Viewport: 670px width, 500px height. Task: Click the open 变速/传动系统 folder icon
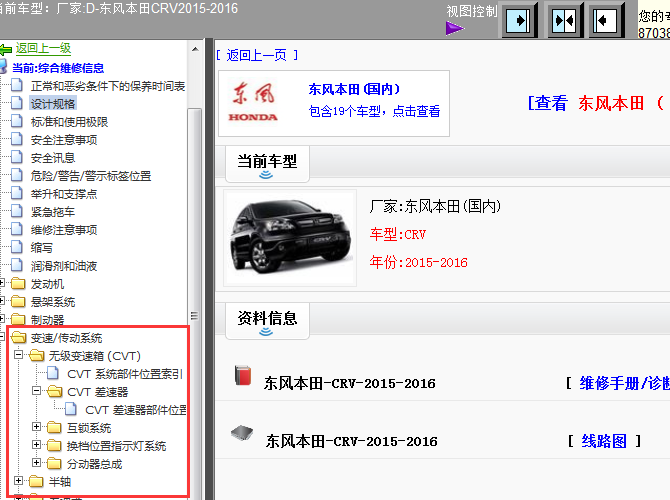click(x=18, y=338)
